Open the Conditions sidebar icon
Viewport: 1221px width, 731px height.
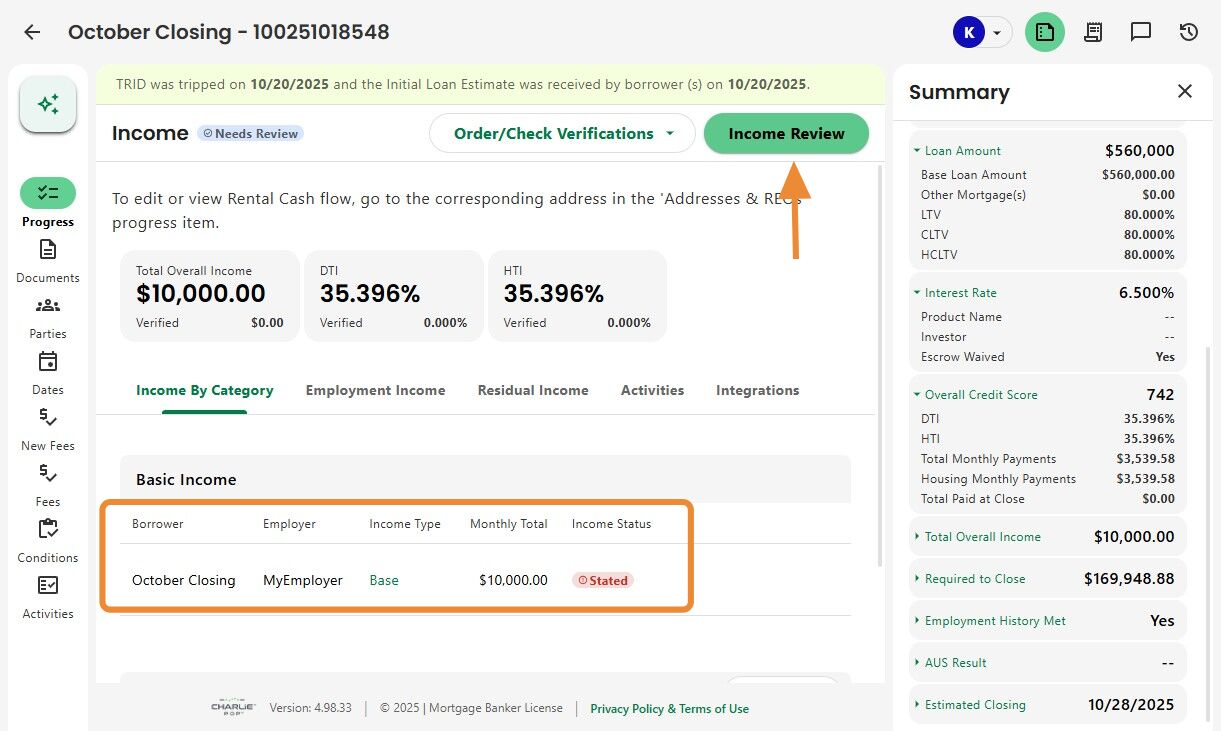tap(48, 529)
